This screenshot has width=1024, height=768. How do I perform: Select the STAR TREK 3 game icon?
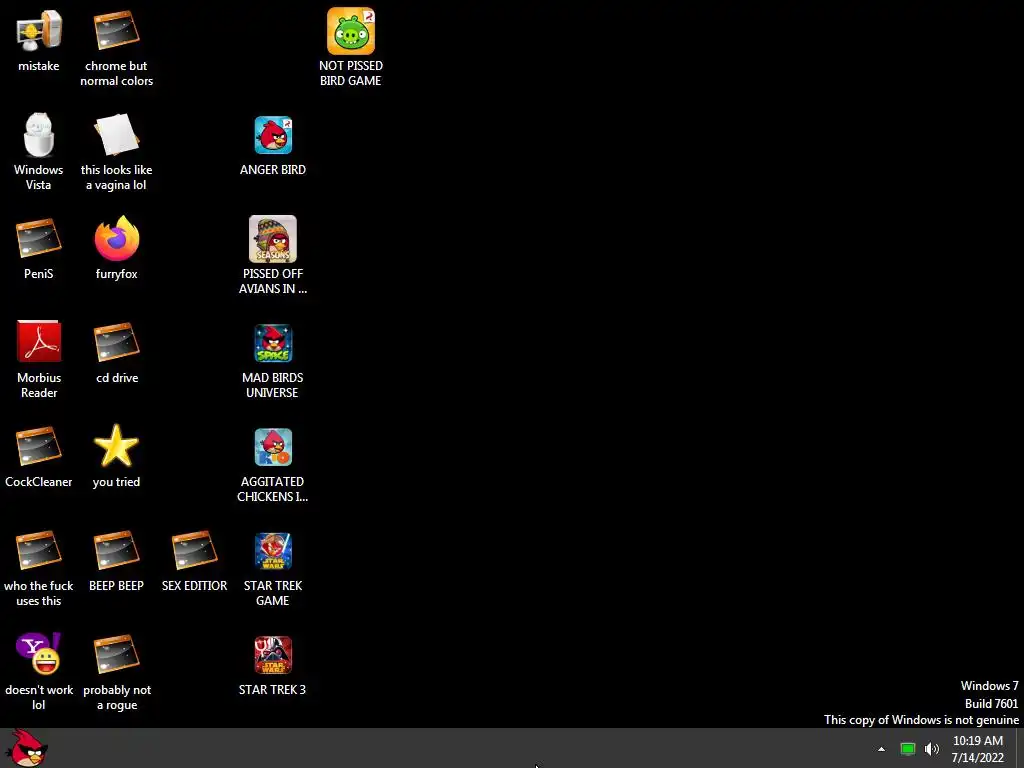pos(273,655)
